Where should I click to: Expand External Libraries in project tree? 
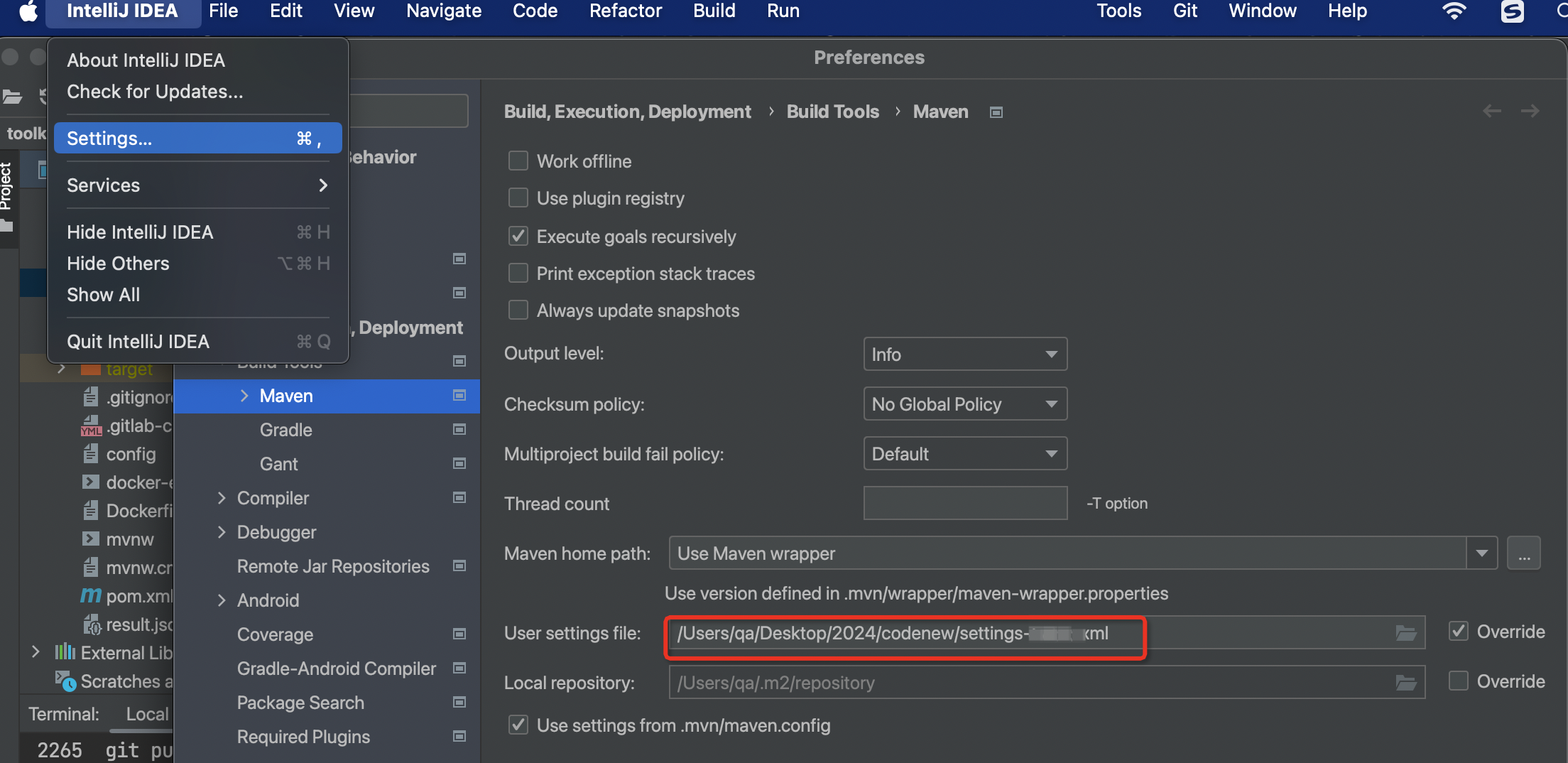[x=36, y=651]
